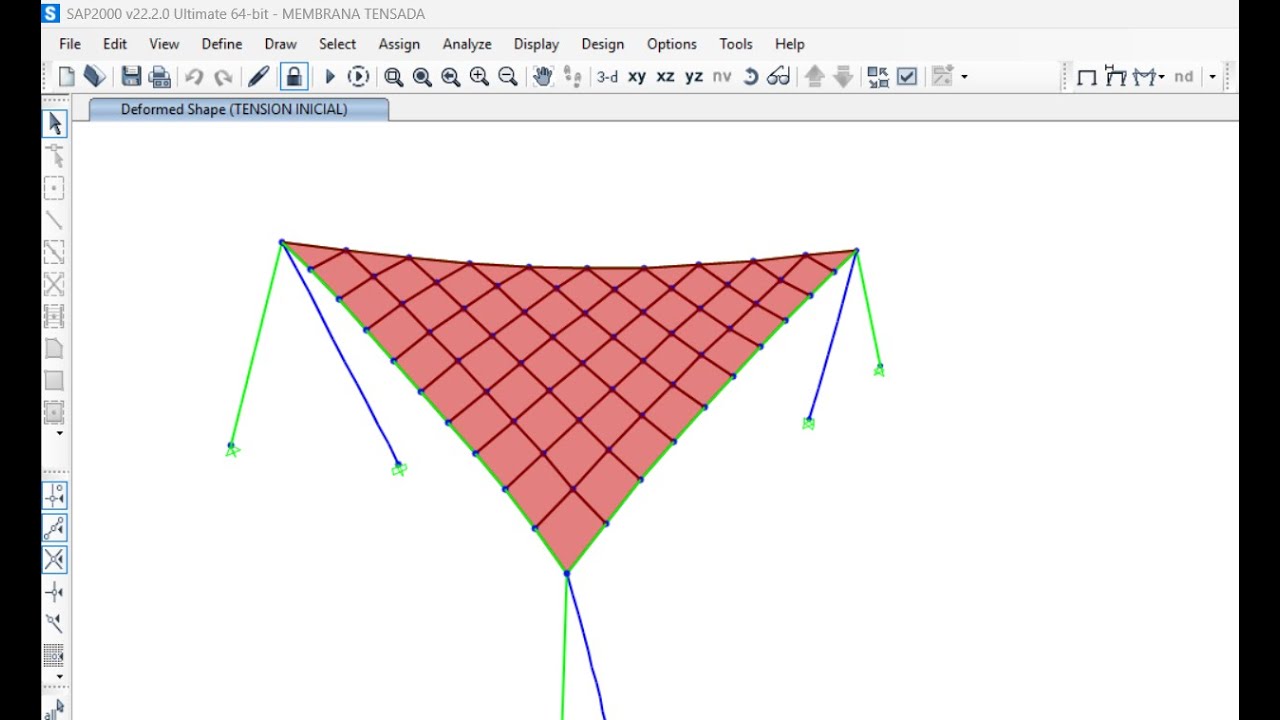Activate rubber band zoom tool
Image resolution: width=1280 pixels, height=720 pixels.
click(394, 76)
